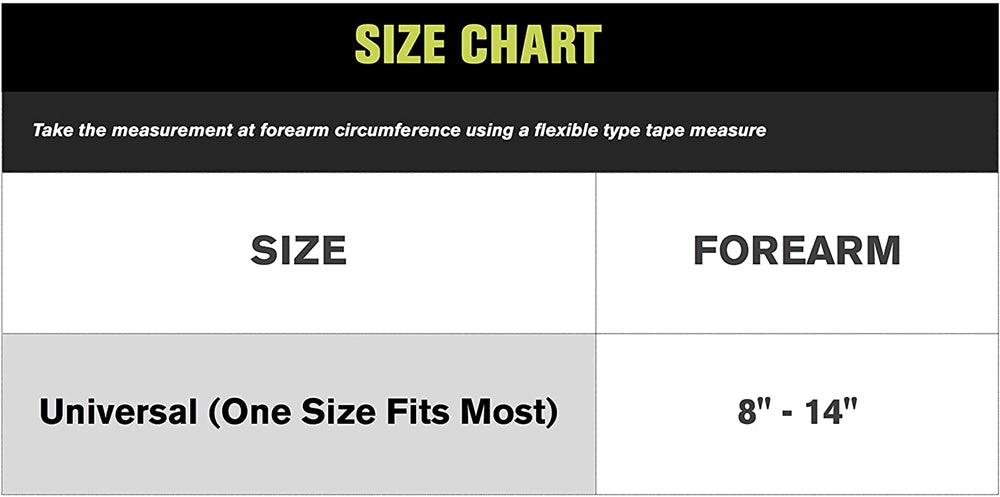
Task: Click the 8" minimum forearm value
Action: (749, 412)
